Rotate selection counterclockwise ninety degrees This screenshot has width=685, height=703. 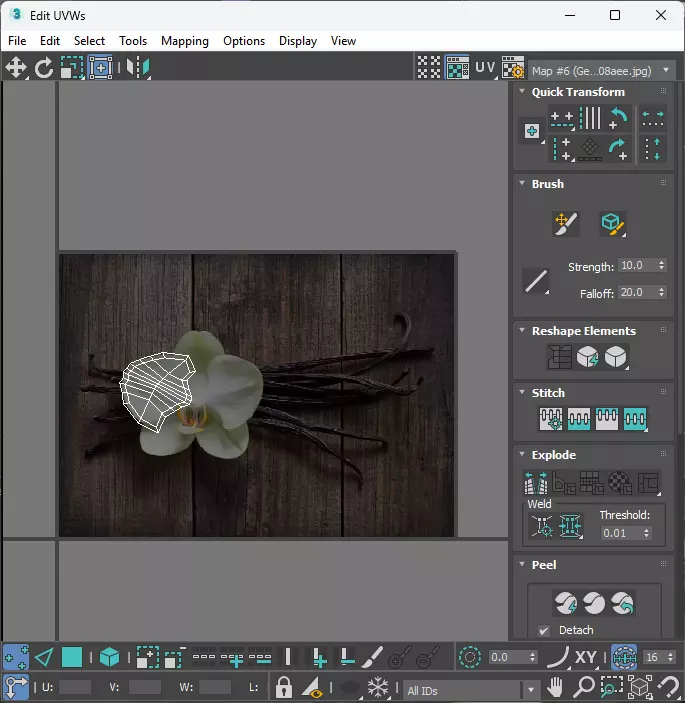tap(618, 118)
